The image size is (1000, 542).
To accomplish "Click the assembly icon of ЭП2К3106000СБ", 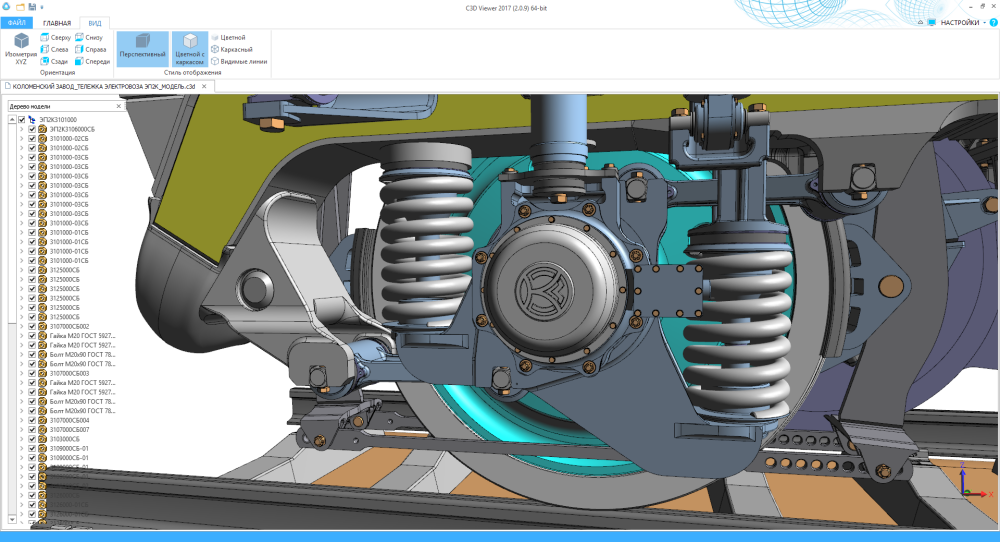I will point(42,129).
